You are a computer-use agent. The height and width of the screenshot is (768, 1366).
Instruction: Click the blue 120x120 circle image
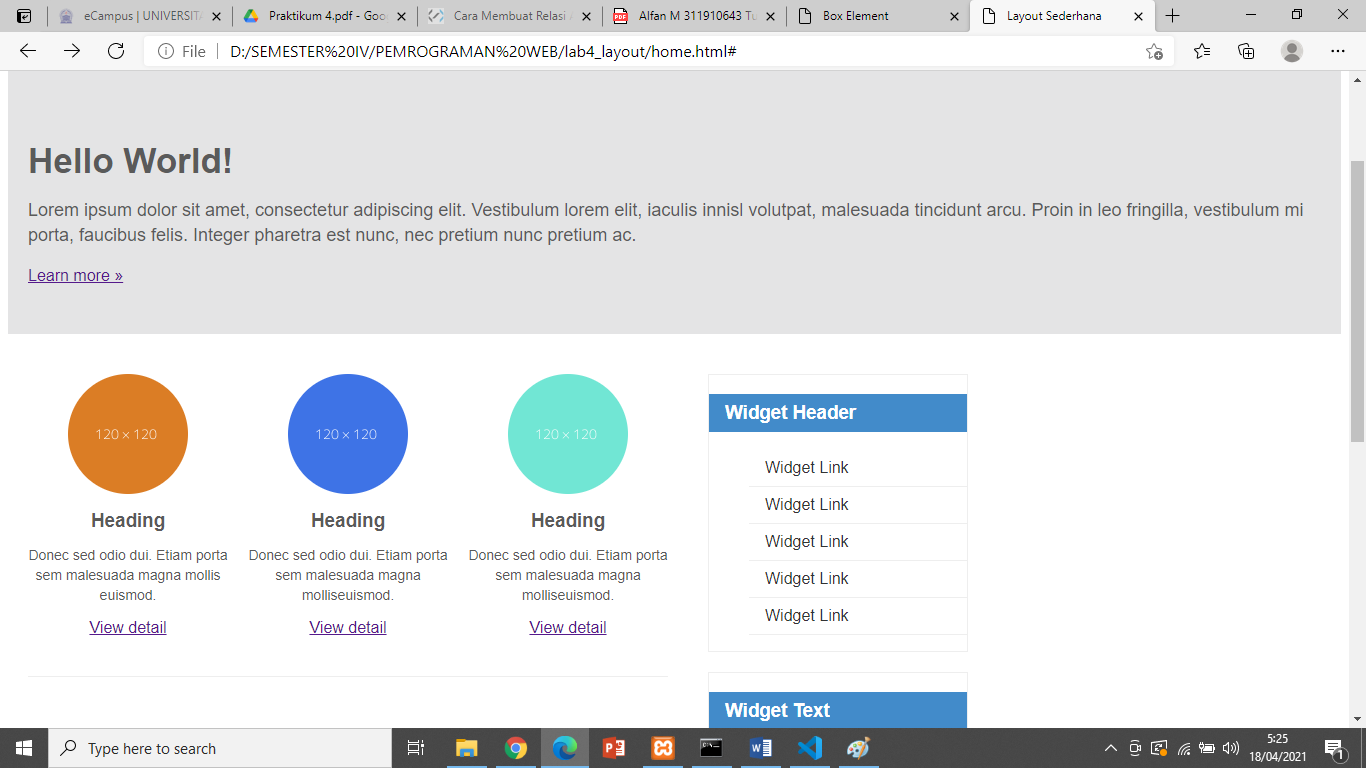pos(348,434)
